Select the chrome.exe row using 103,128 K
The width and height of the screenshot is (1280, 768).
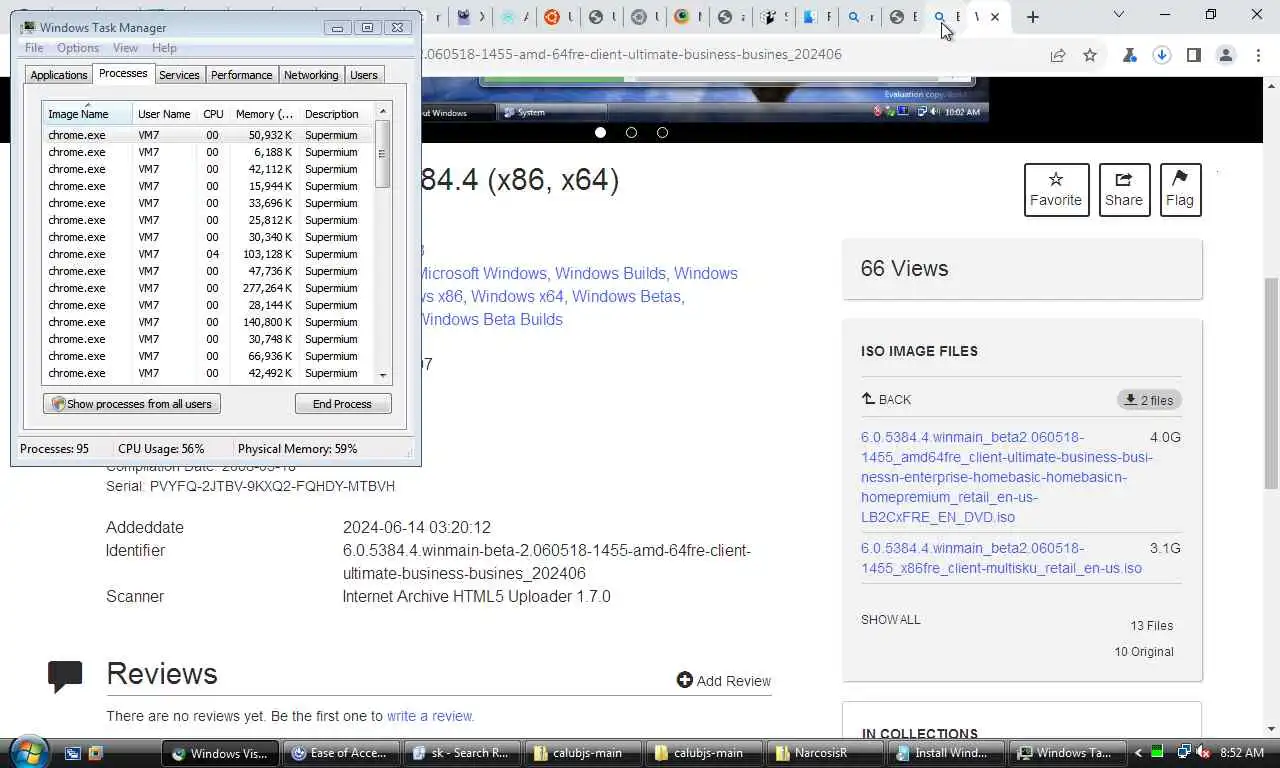[208, 254]
